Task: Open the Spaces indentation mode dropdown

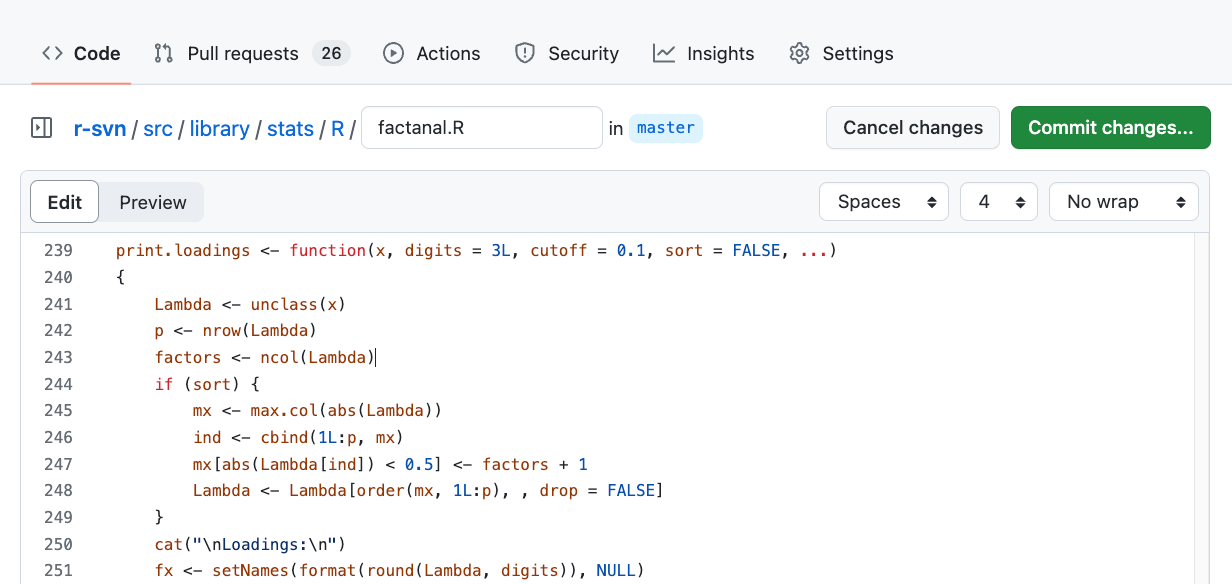Action: tap(882, 201)
